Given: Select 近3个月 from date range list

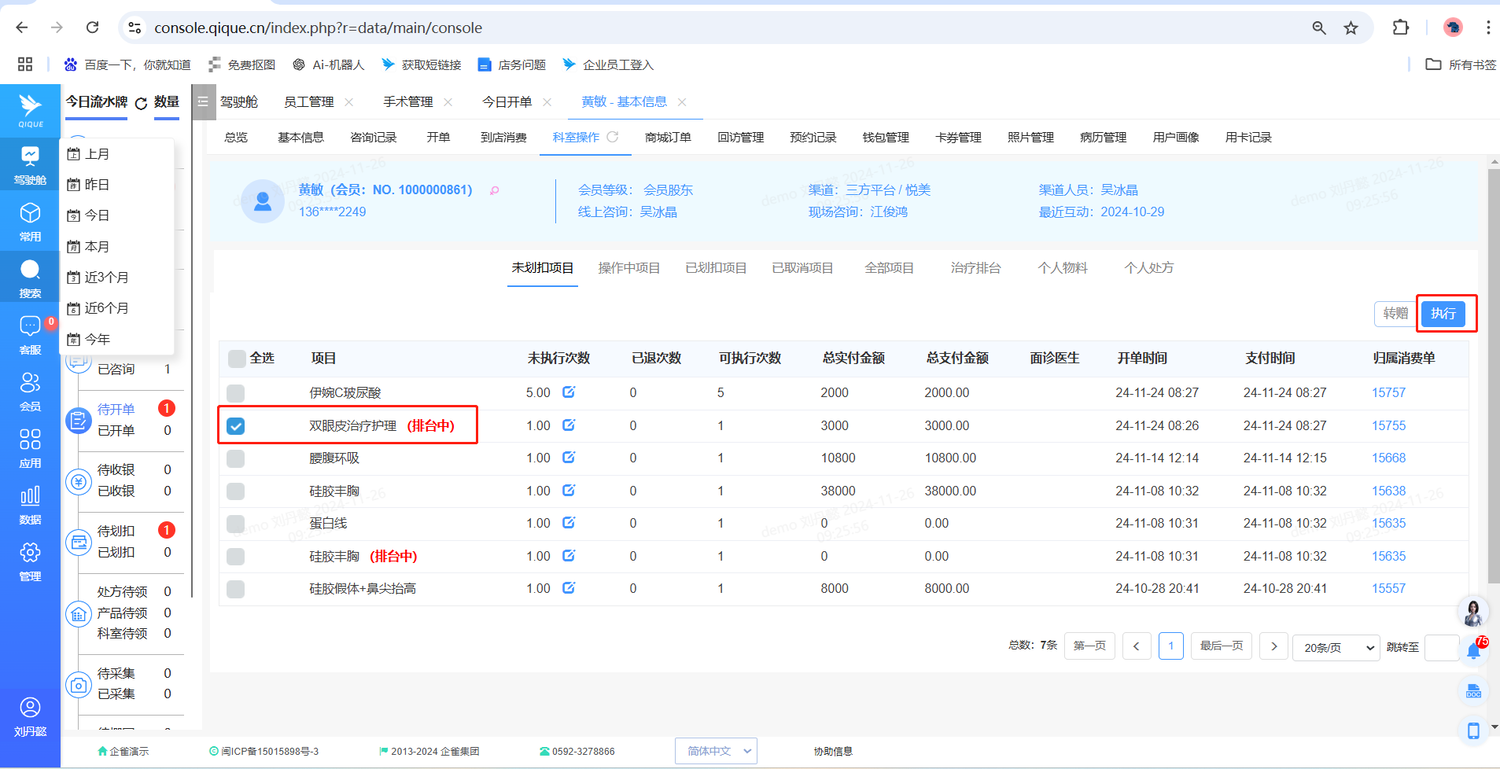Looking at the screenshot, I should pos(106,277).
